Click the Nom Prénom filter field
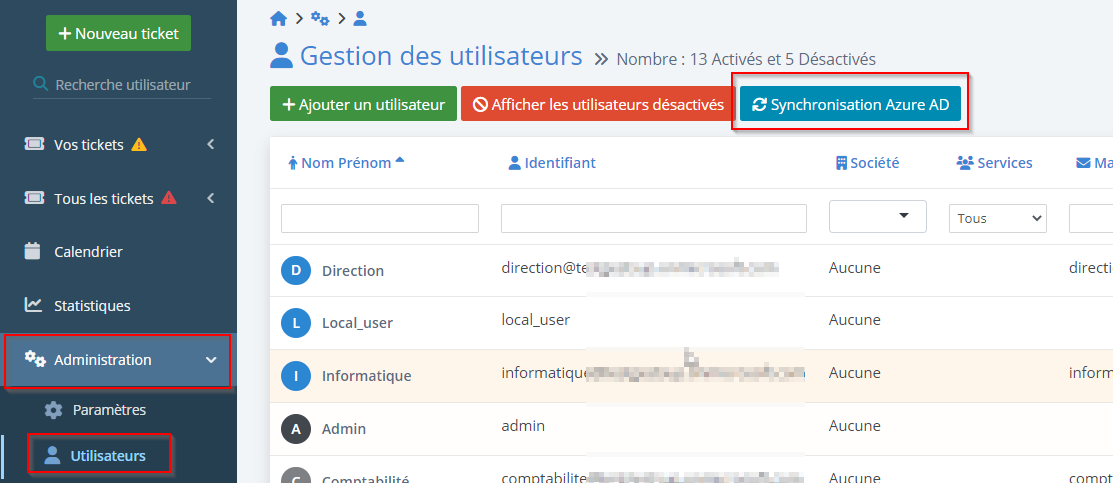This screenshot has height=483, width=1113. 380,218
